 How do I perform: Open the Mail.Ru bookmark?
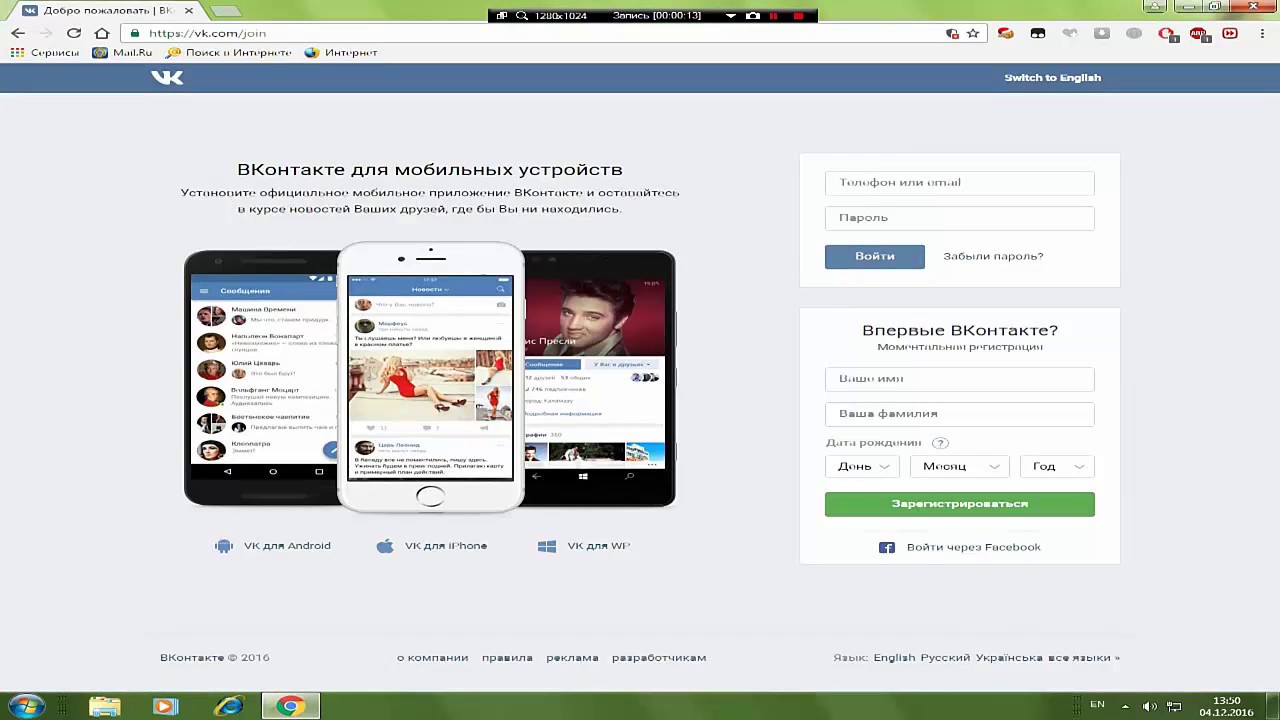tap(122, 52)
